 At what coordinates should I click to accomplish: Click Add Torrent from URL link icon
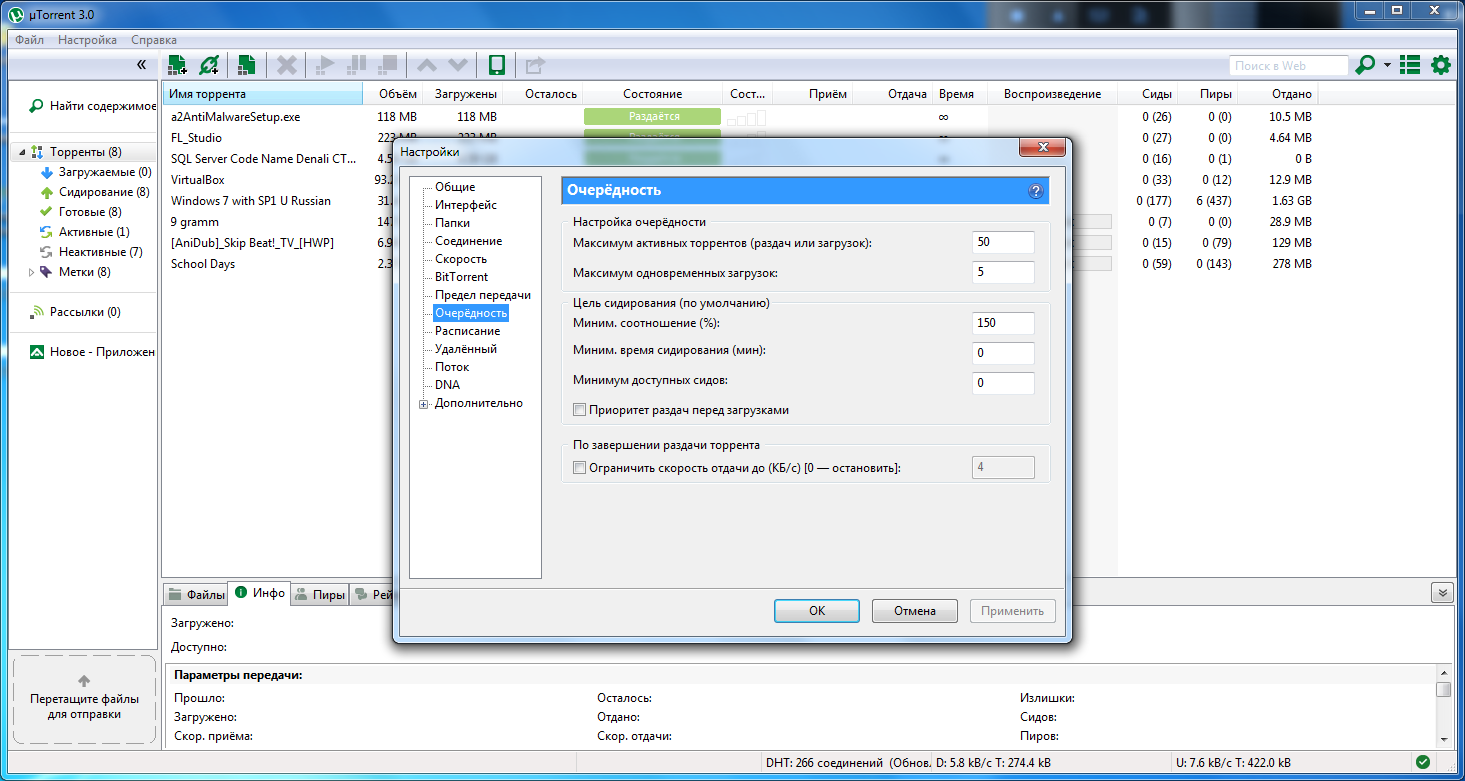(x=209, y=66)
